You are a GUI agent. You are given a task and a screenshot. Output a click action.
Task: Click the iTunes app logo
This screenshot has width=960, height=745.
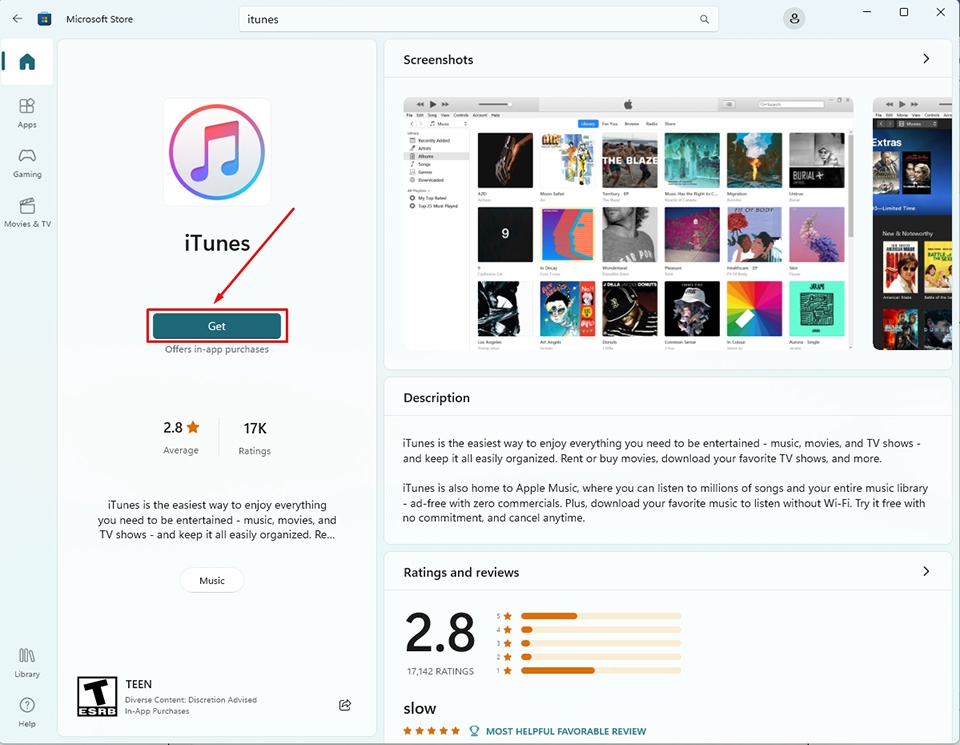217,152
